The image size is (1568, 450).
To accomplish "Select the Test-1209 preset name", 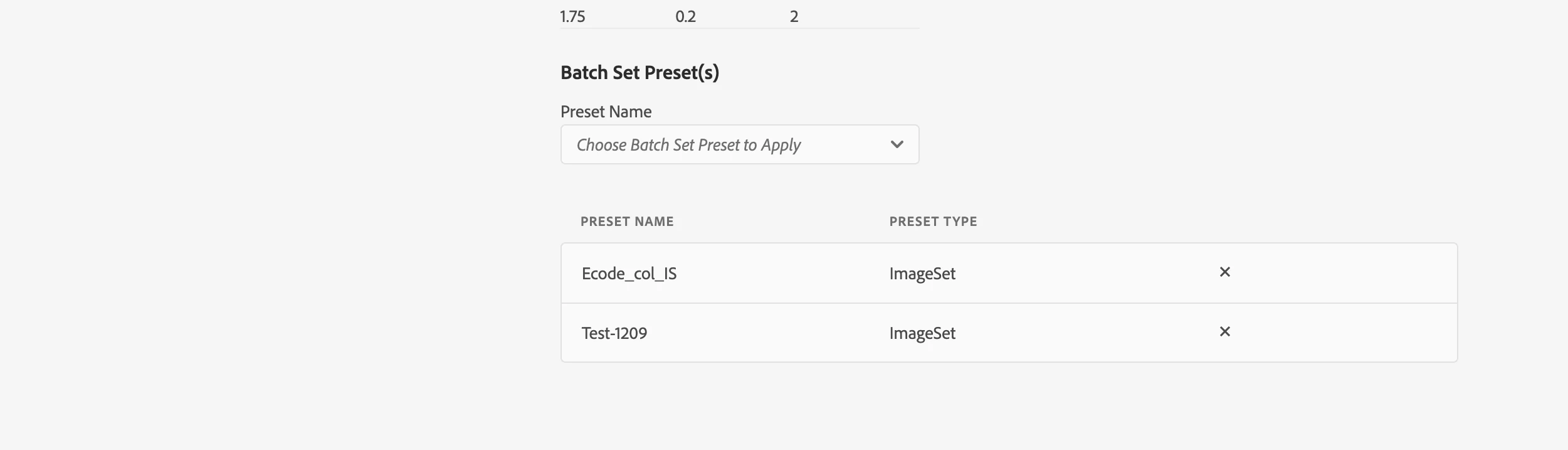I will tap(614, 333).
